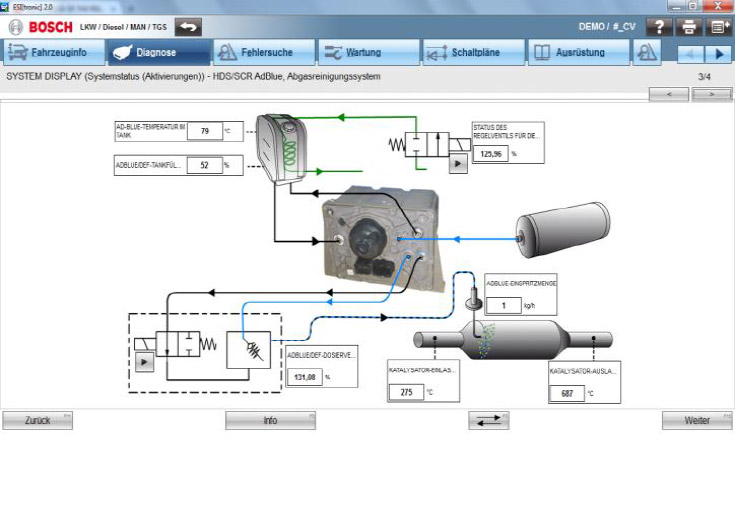This screenshot has width=735, height=515.
Task: Click the page indicator 3/4
Action: pyautogui.click(x=705, y=76)
